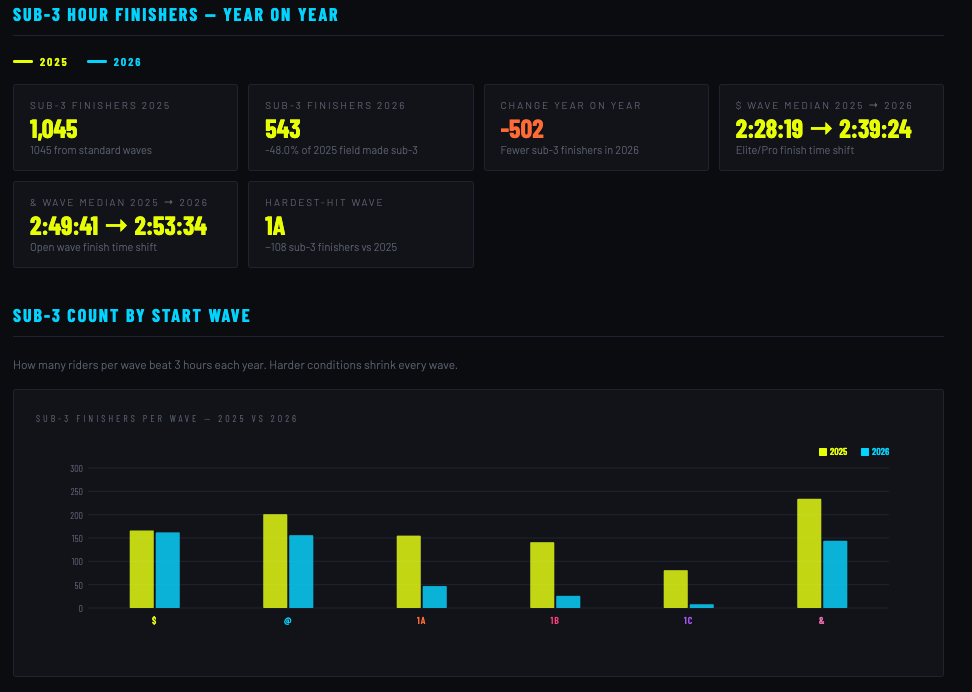Image resolution: width=972 pixels, height=692 pixels.
Task: Open the Change Year on Year card
Action: pos(596,127)
